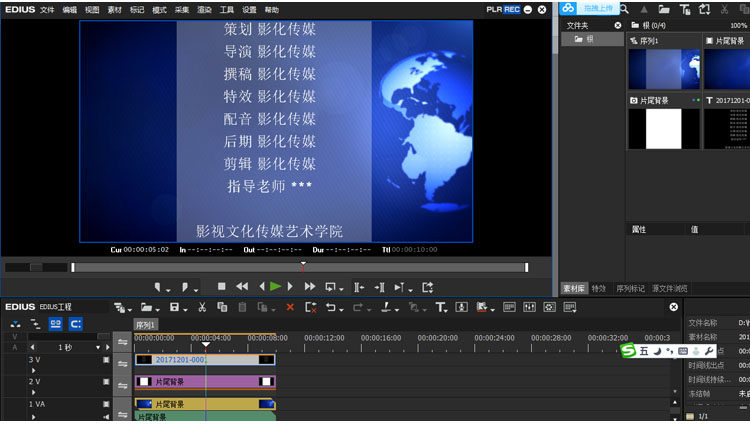Image resolution: width=750 pixels, height=425 pixels.
Task: Click the loop playback icon
Action: [x=330, y=287]
